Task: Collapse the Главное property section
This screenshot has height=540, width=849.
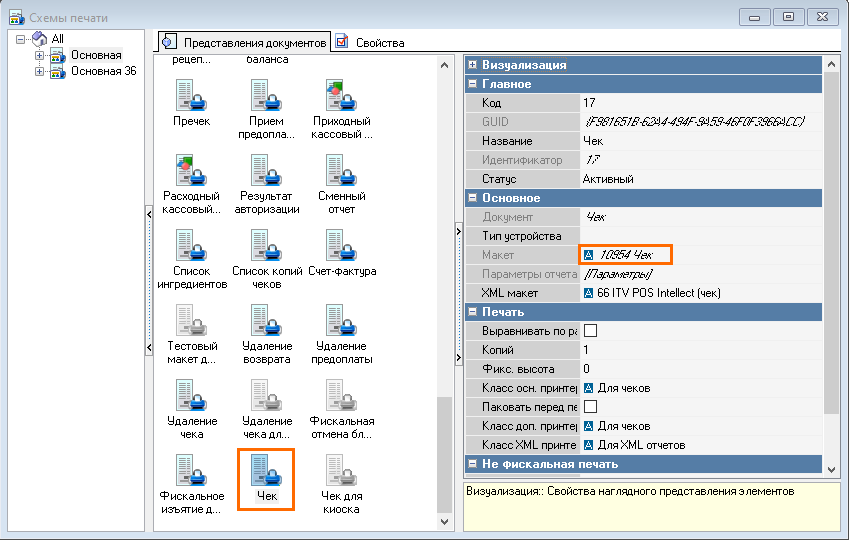Action: coord(472,84)
